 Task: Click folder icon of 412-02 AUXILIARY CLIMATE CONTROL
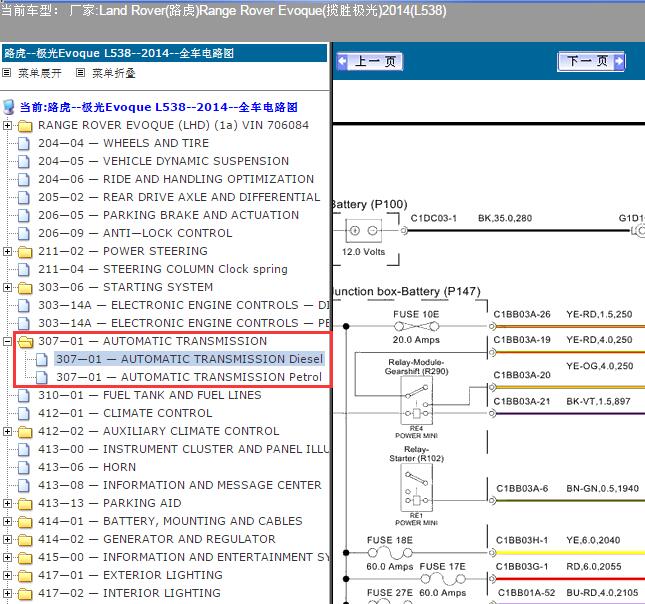pos(25,431)
